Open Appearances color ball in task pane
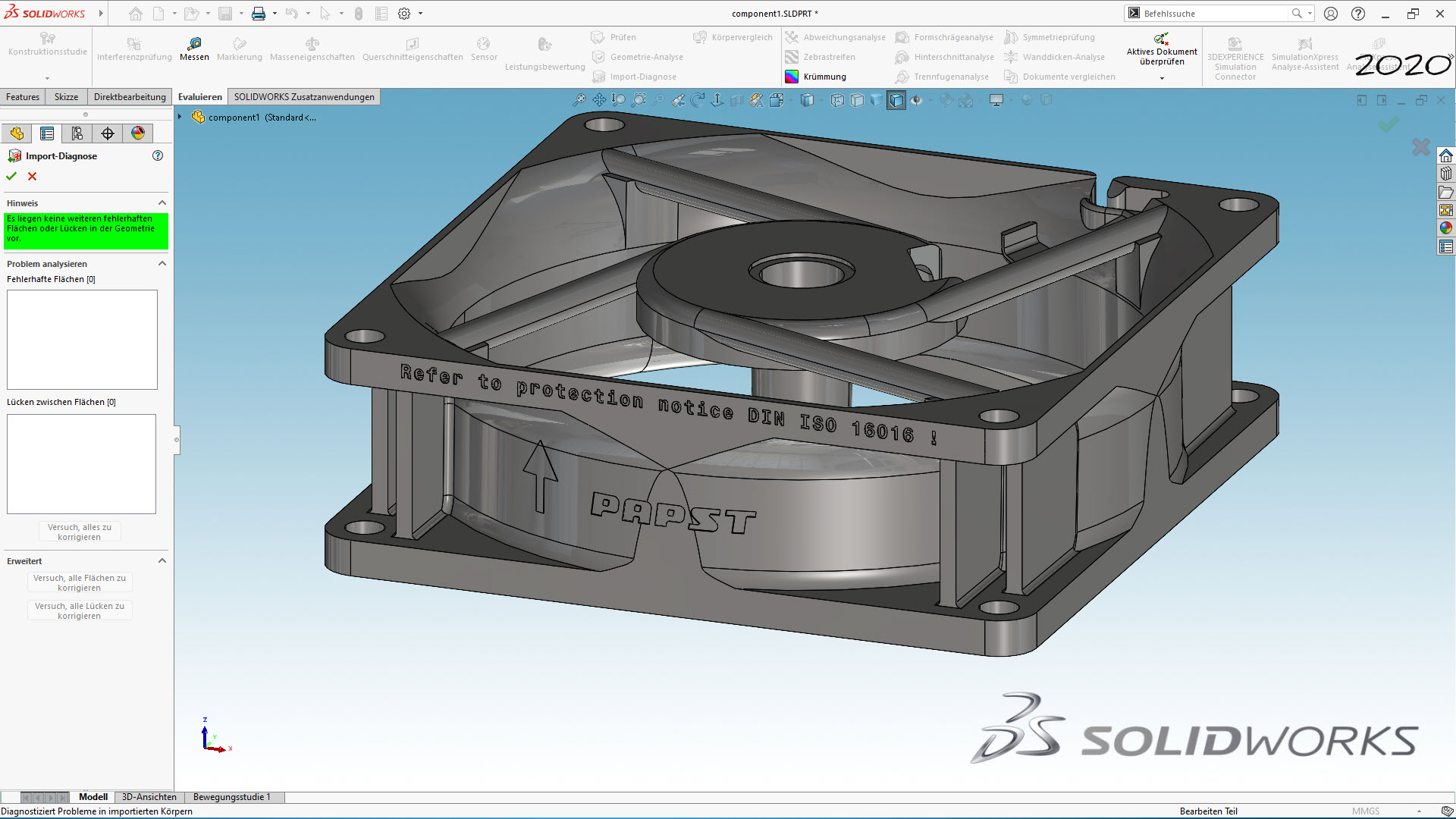 (x=1445, y=228)
